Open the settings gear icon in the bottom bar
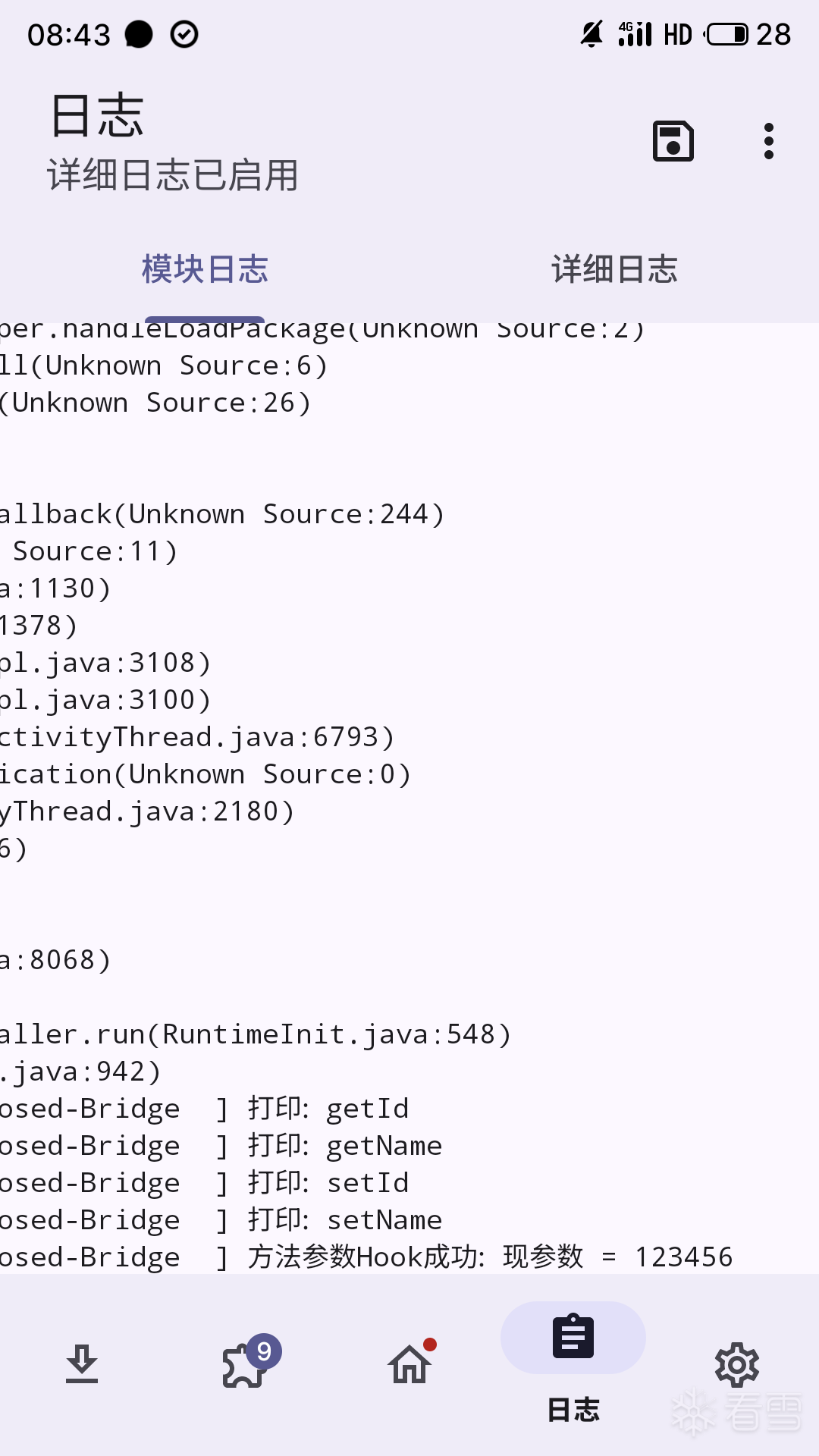819x1456 pixels. (737, 1364)
